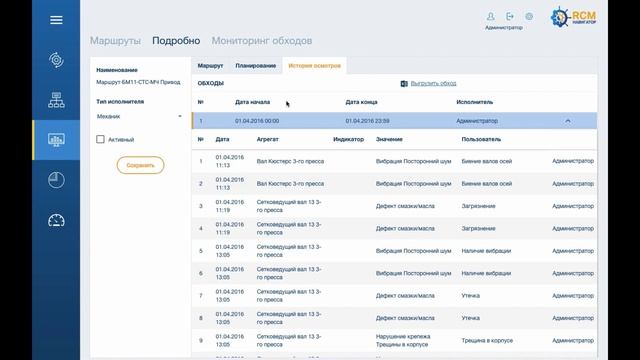
Task: Open the speedometer gauge sidebar icon
Action: click(x=56, y=220)
